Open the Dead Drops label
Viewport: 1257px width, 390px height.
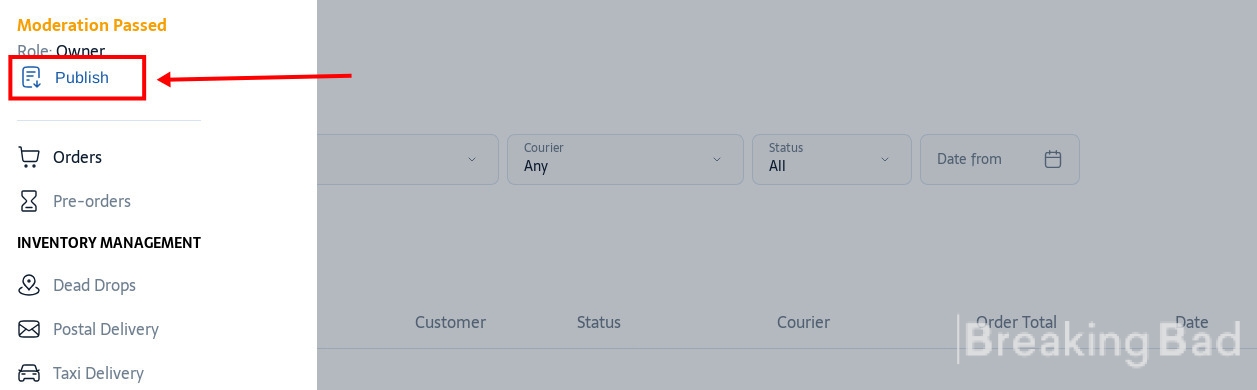(x=94, y=285)
